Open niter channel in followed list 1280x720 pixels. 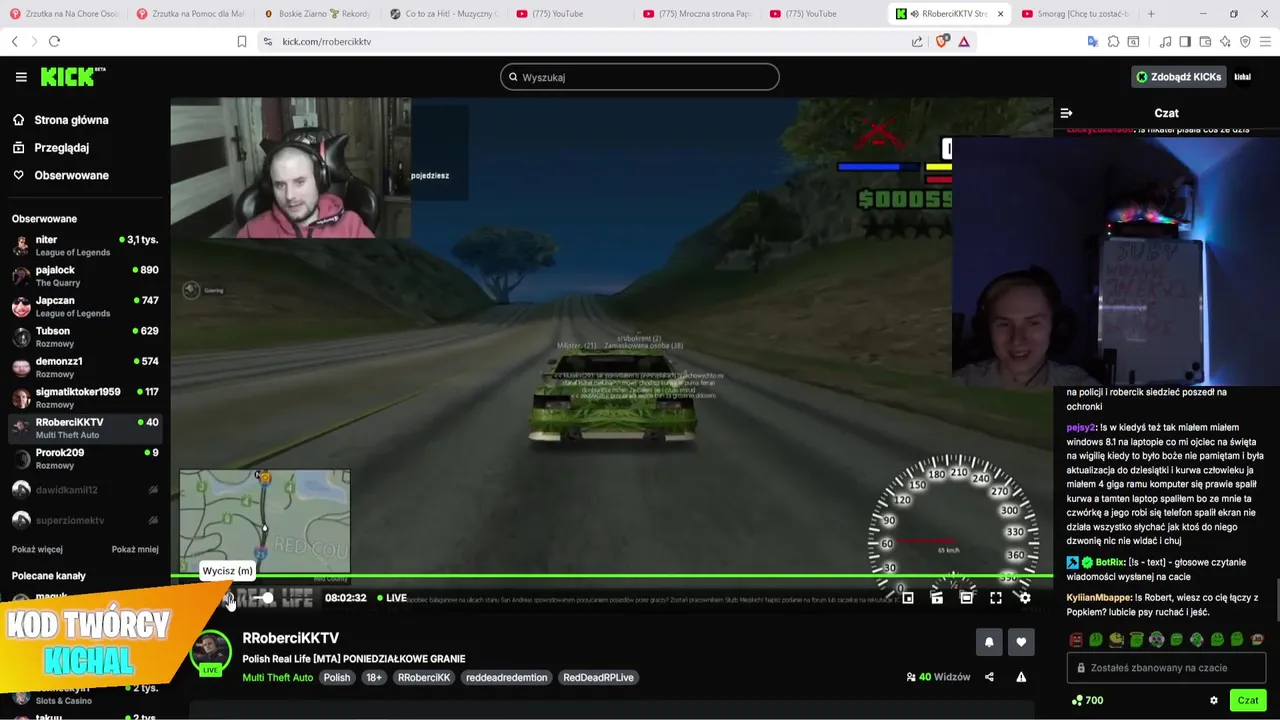(85, 246)
